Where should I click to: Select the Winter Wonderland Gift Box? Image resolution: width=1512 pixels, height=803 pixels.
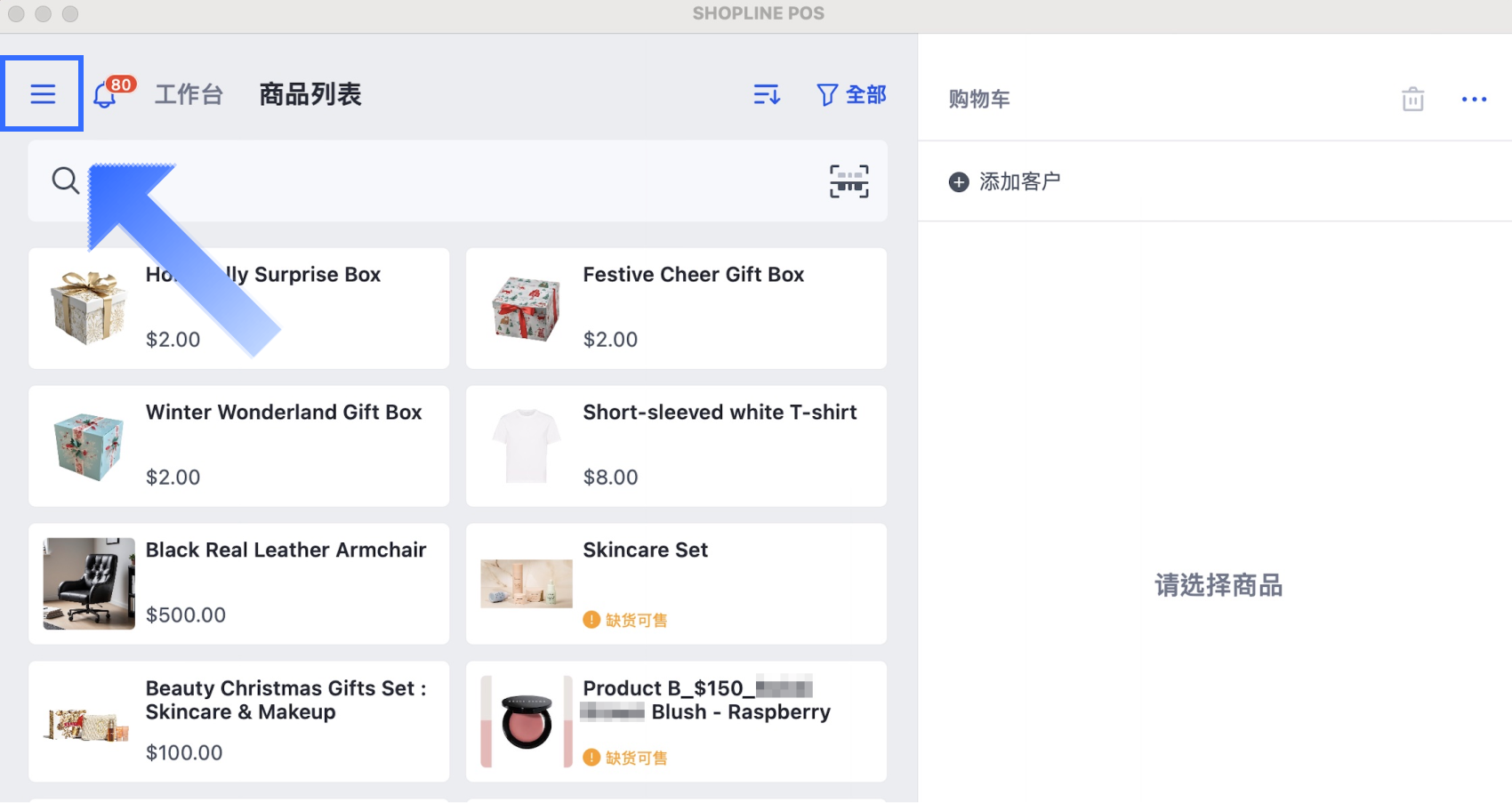coord(238,446)
